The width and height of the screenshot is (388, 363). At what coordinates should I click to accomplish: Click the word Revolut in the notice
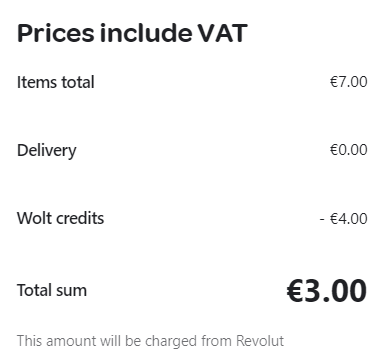tap(260, 341)
